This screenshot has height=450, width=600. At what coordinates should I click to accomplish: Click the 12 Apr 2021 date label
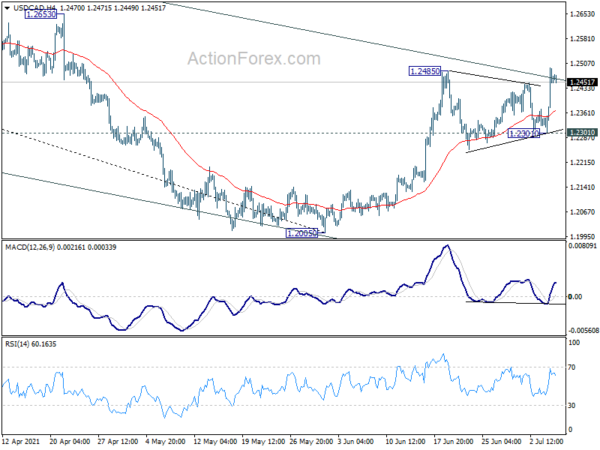pos(21,441)
